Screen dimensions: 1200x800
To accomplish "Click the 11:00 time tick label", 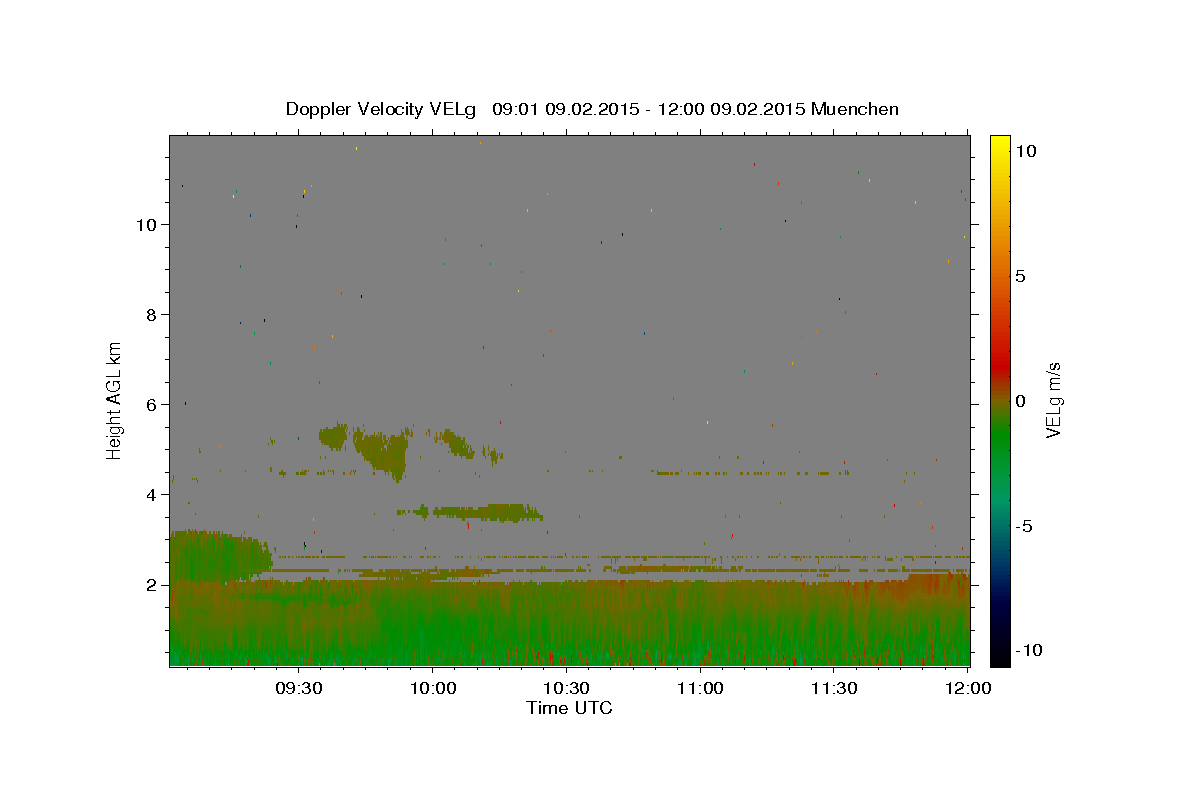I will click(x=700, y=689).
